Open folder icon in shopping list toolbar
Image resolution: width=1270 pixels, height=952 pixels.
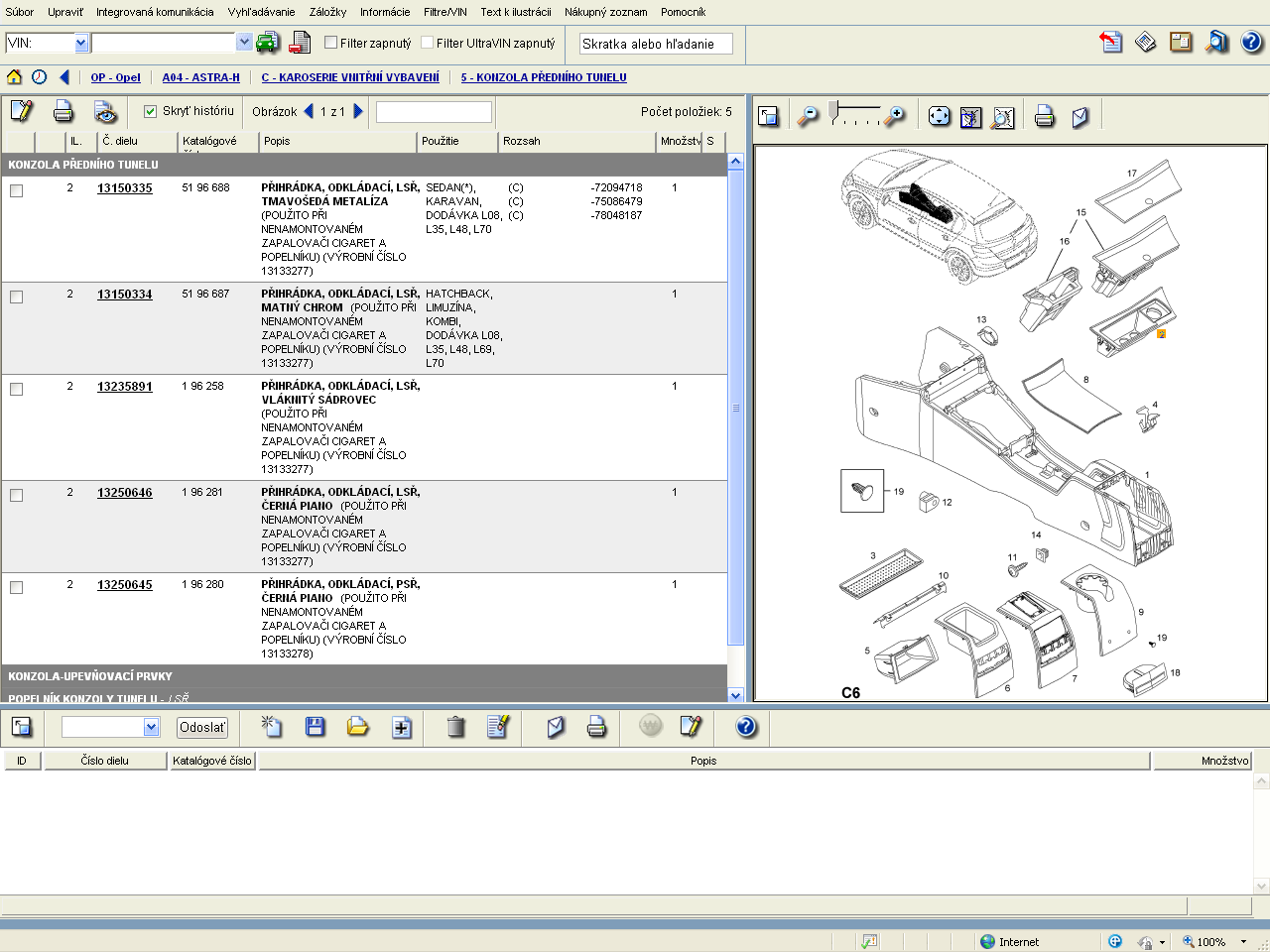358,727
